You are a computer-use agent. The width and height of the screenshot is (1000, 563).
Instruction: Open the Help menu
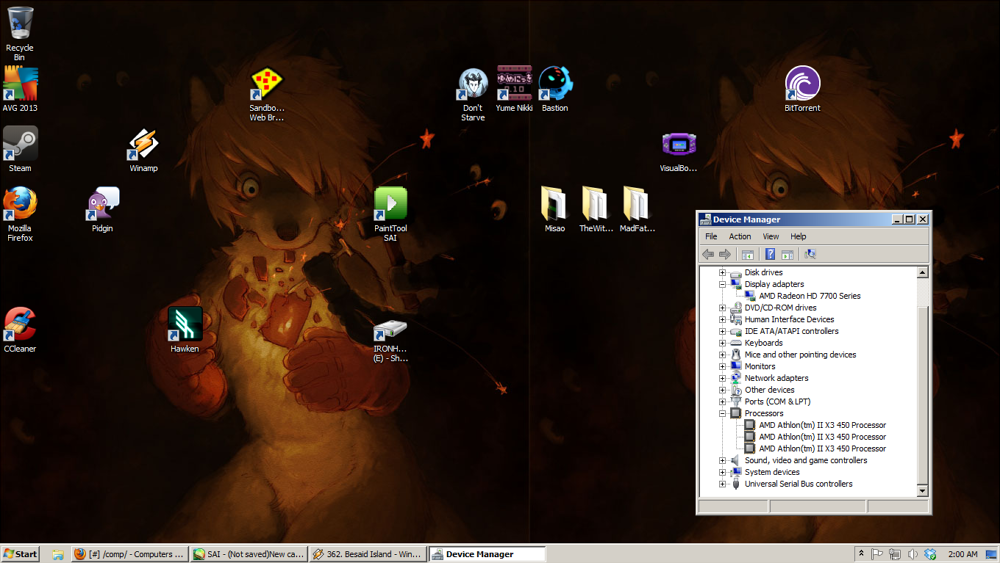coord(798,237)
